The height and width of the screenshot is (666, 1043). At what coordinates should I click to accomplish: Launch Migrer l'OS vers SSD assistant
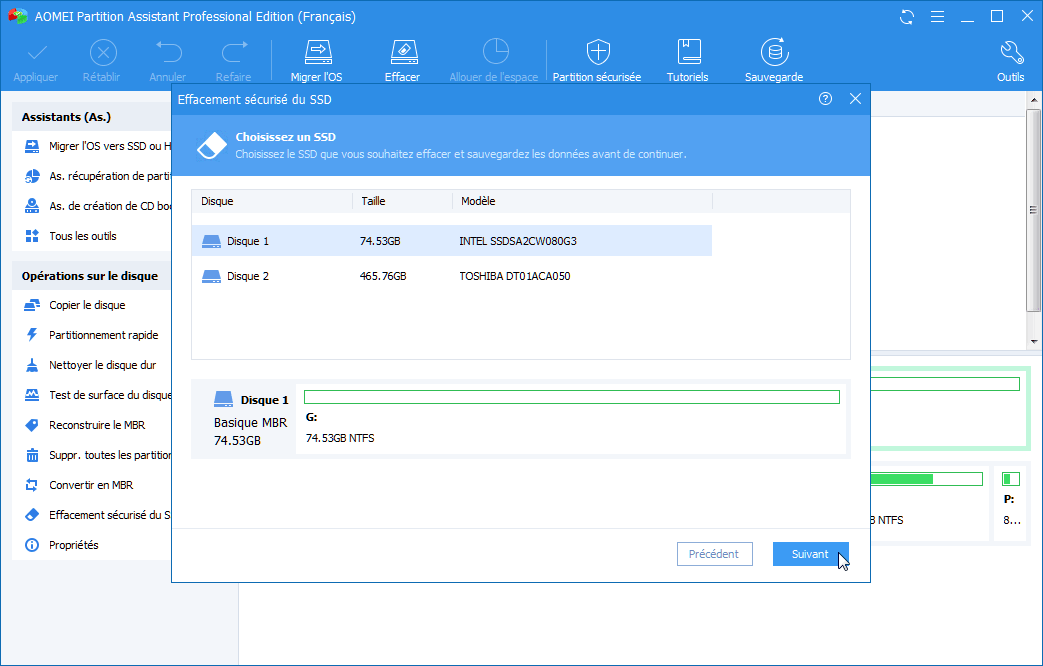point(98,146)
